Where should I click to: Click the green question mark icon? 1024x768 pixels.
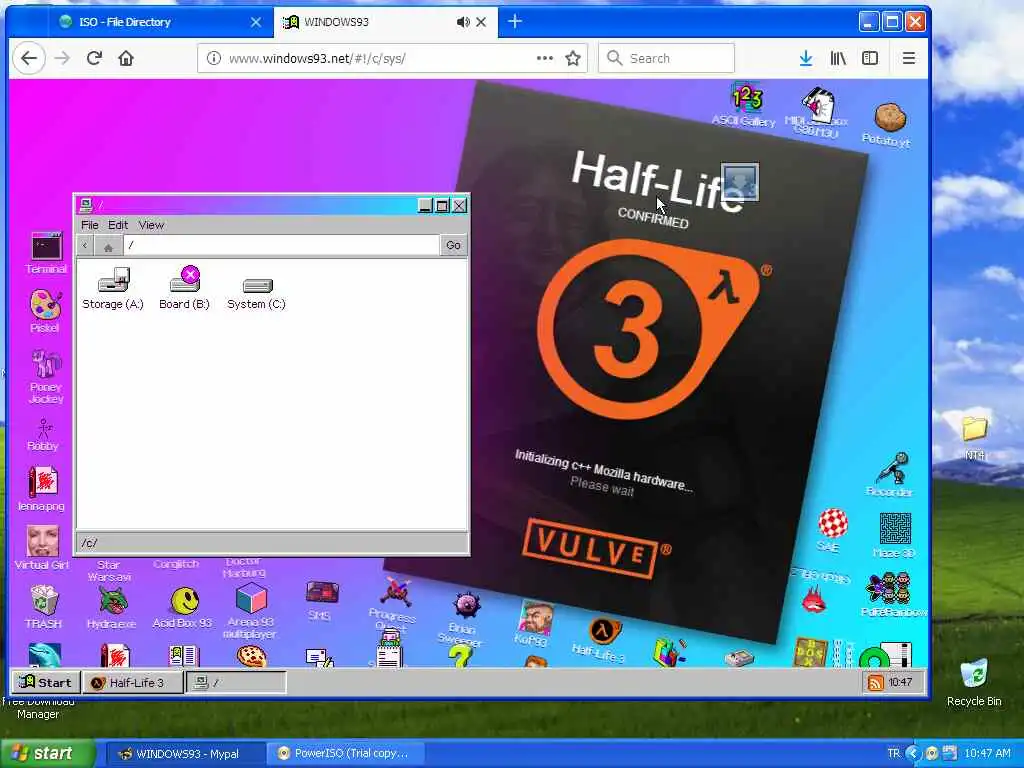pos(460,657)
